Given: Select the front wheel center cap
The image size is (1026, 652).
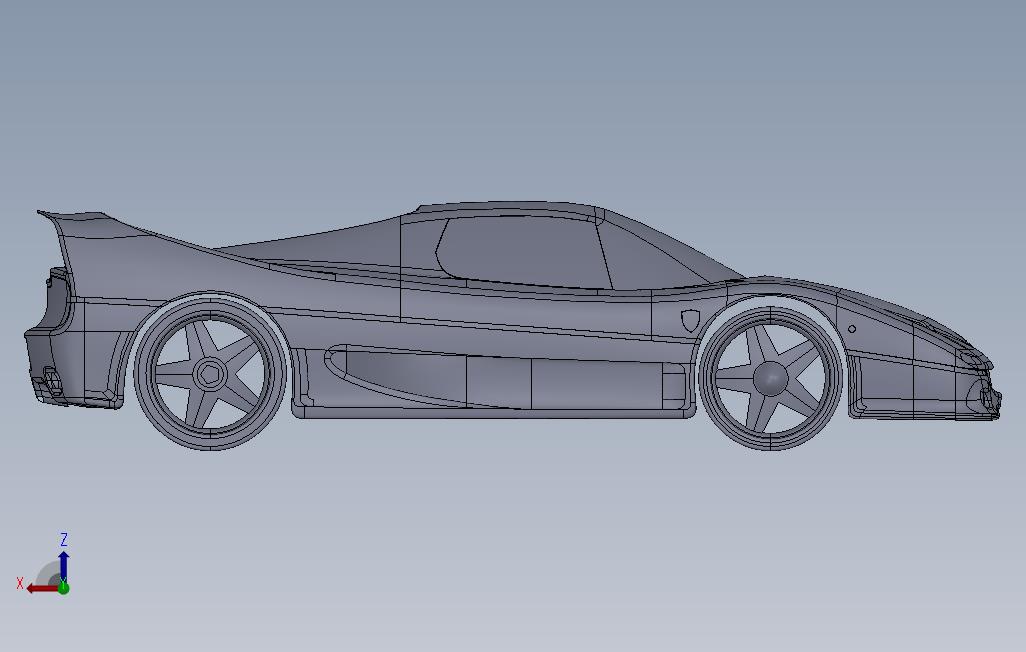Looking at the screenshot, I should point(770,378).
